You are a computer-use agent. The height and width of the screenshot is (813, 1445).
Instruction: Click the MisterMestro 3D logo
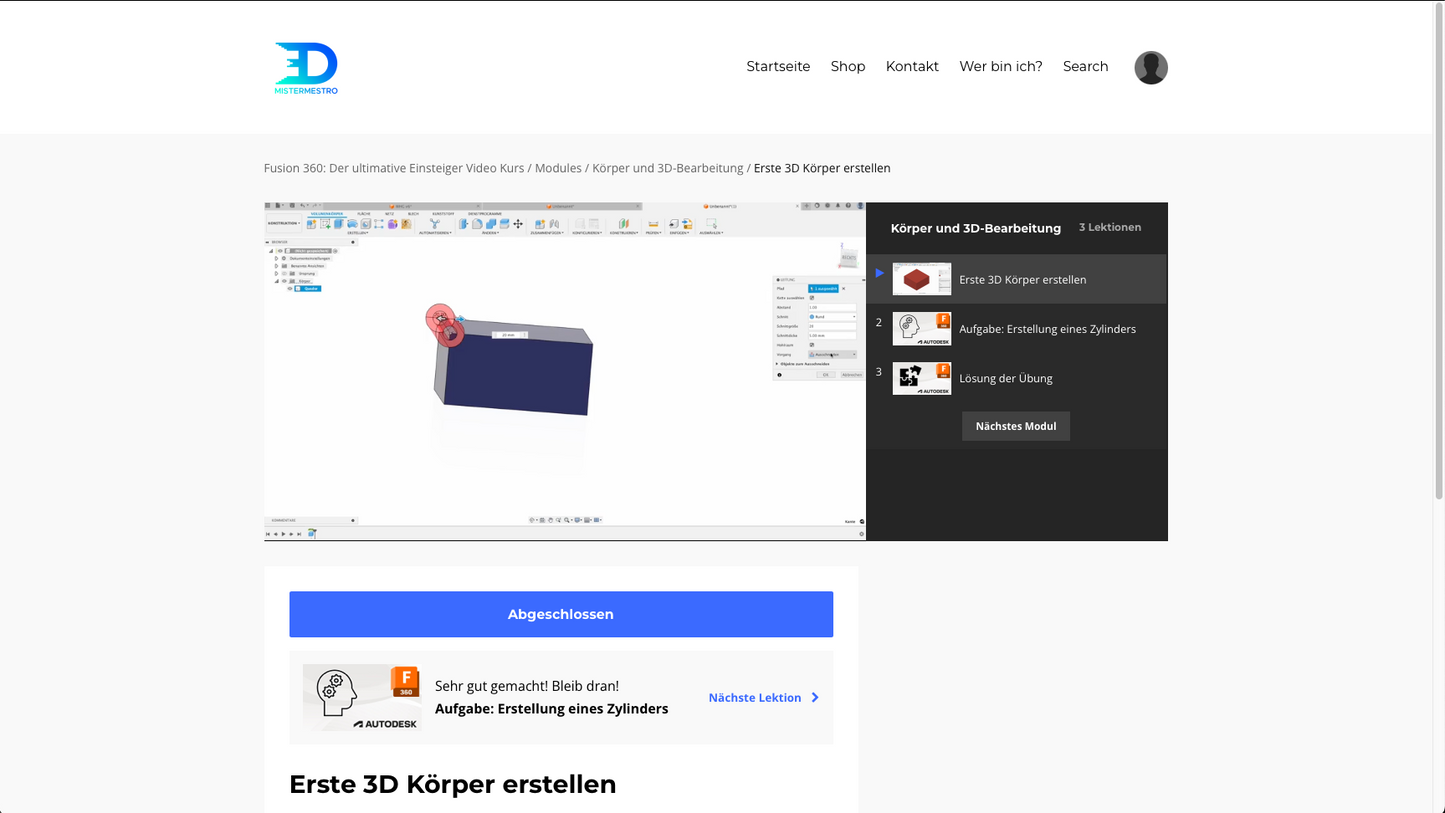pyautogui.click(x=306, y=68)
